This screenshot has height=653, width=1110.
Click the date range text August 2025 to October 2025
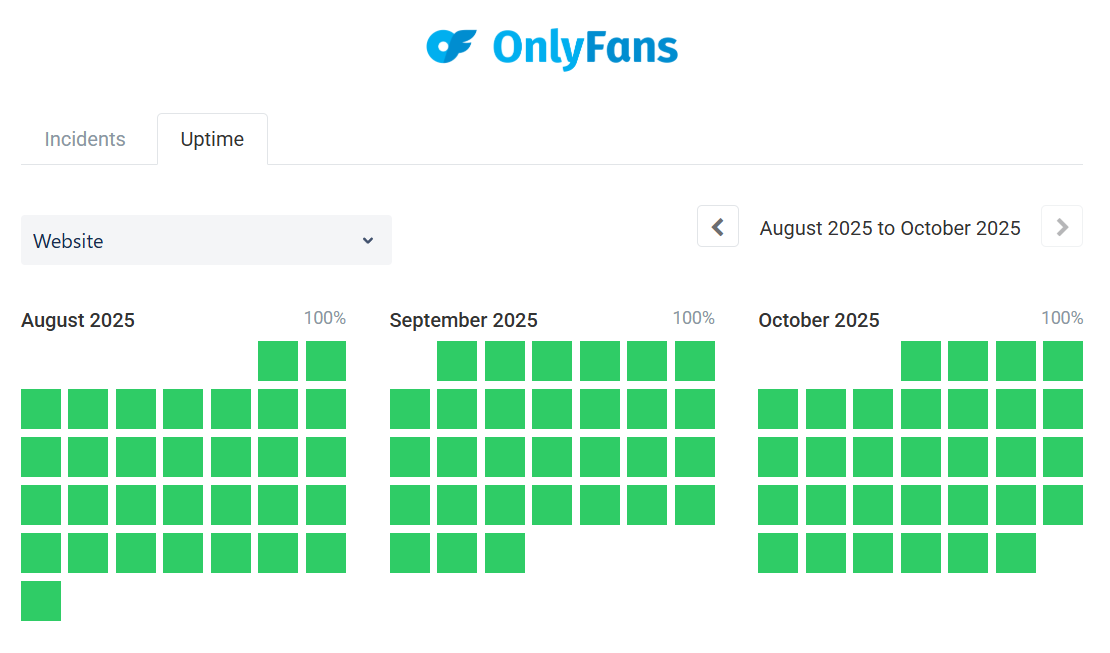point(890,228)
